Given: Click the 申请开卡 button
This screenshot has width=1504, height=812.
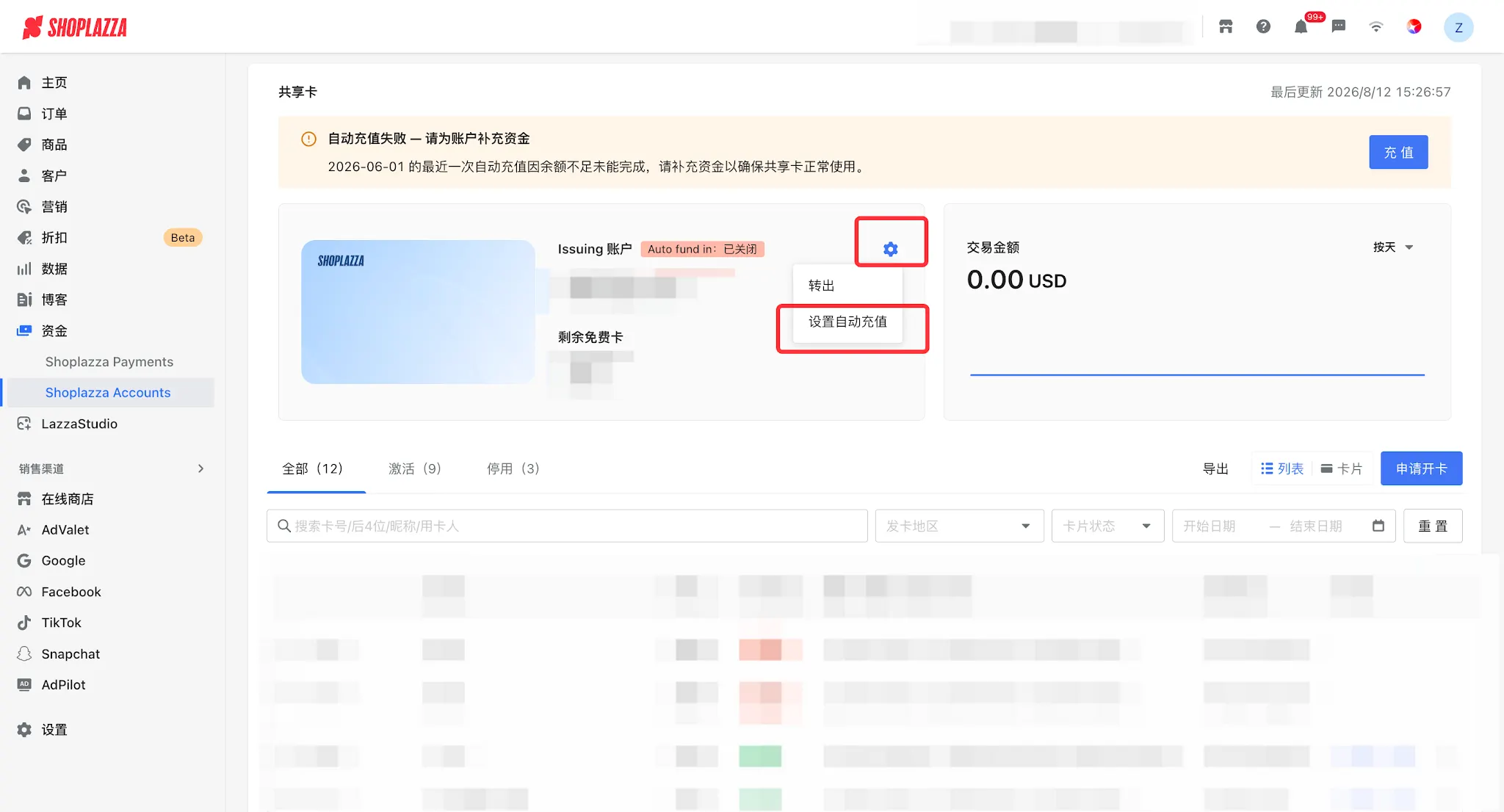Looking at the screenshot, I should 1421,468.
